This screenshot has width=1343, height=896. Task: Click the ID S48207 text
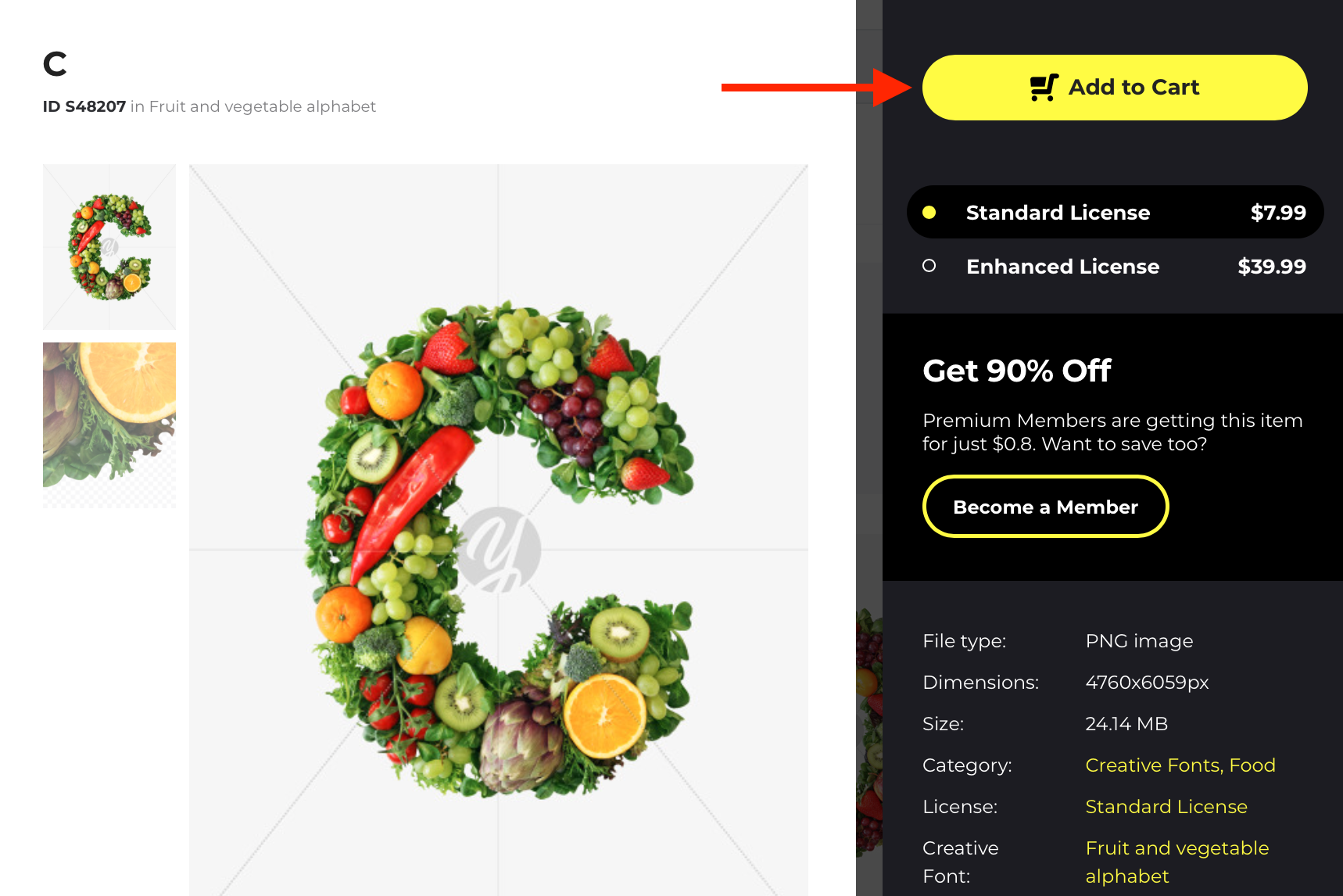click(x=84, y=106)
